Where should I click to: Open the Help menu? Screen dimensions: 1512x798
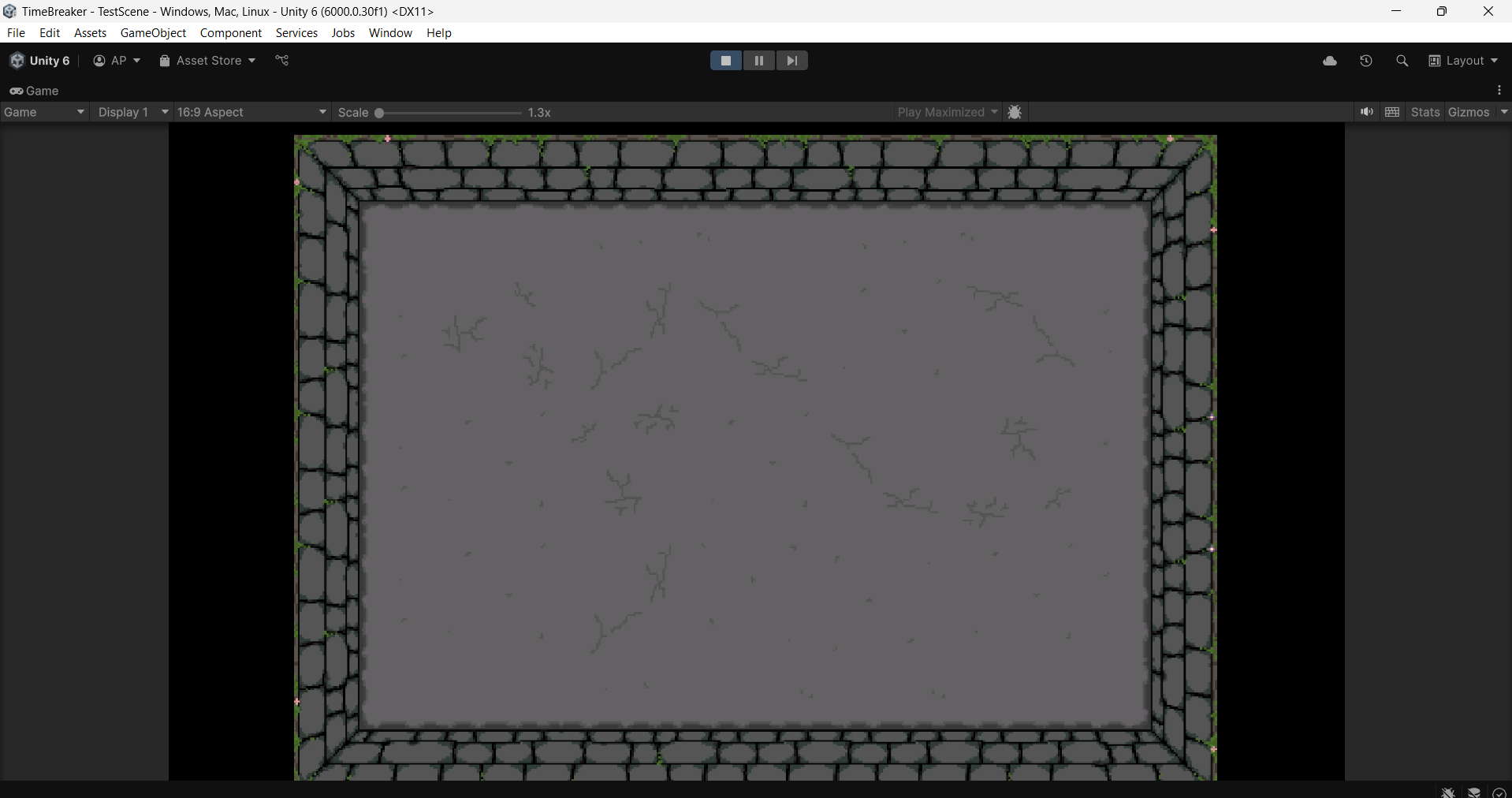(x=439, y=32)
